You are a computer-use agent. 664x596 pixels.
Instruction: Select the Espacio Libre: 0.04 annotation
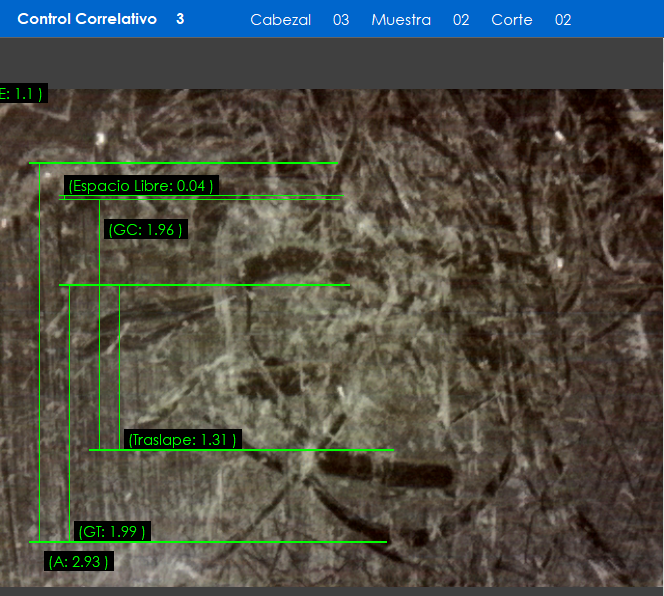click(140, 185)
